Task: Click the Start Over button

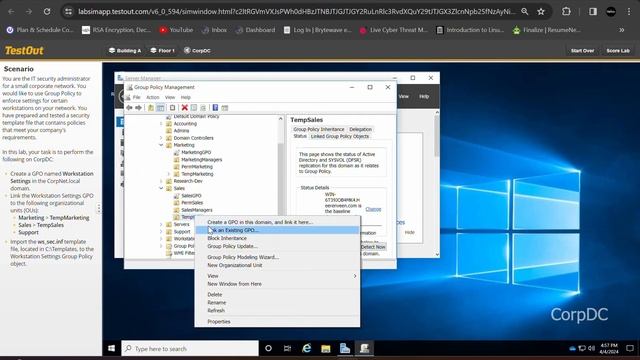Action: click(x=582, y=51)
